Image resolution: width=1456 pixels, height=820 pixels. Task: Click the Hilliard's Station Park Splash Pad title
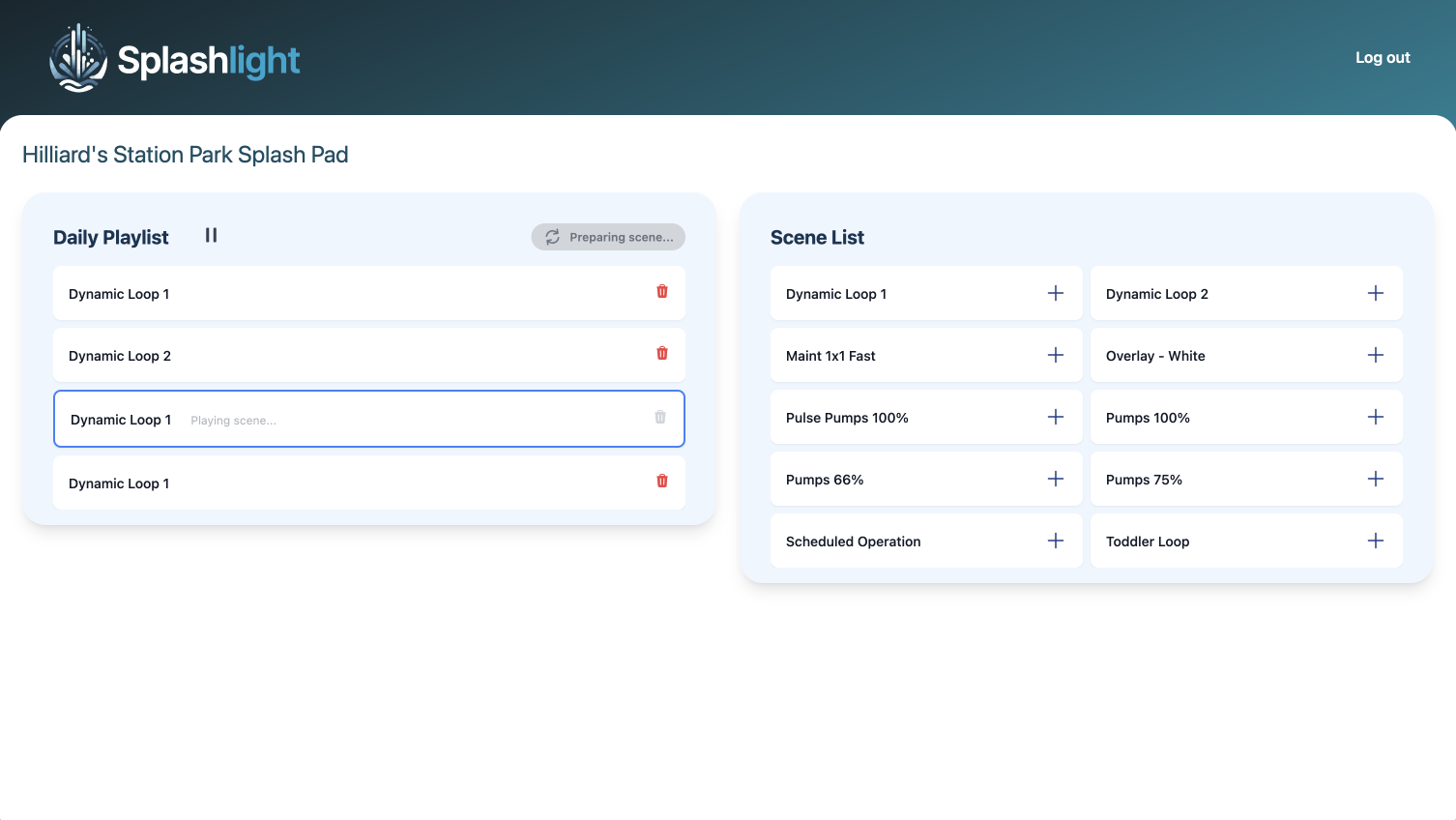pos(186,155)
